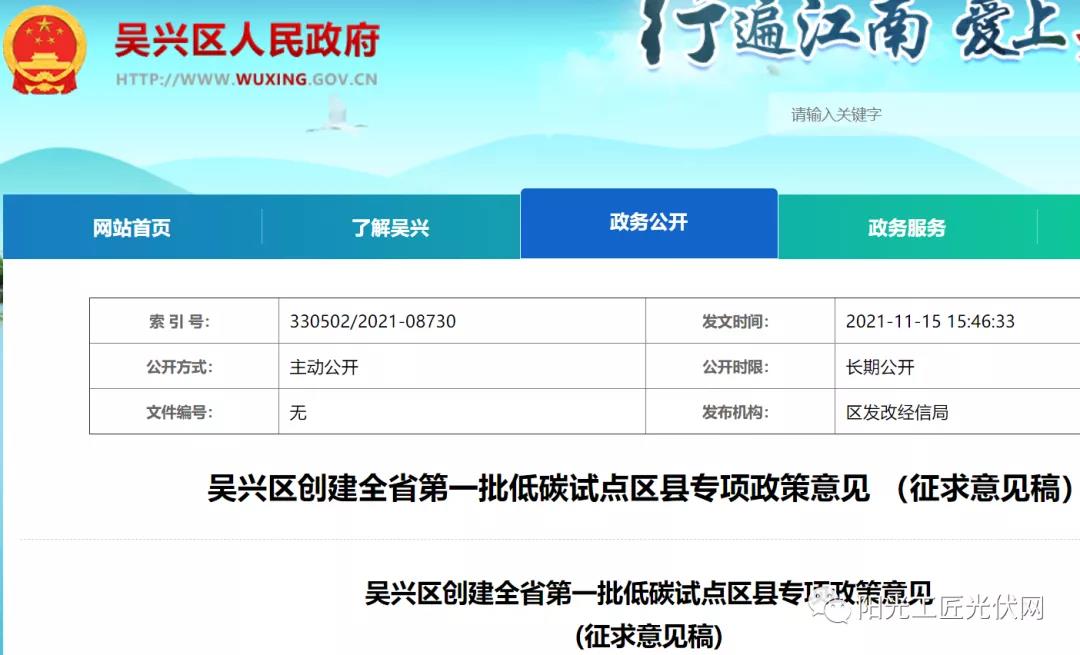Click the 吴兴区人民政府 site title
Image resolution: width=1080 pixels, height=655 pixels.
click(x=247, y=42)
